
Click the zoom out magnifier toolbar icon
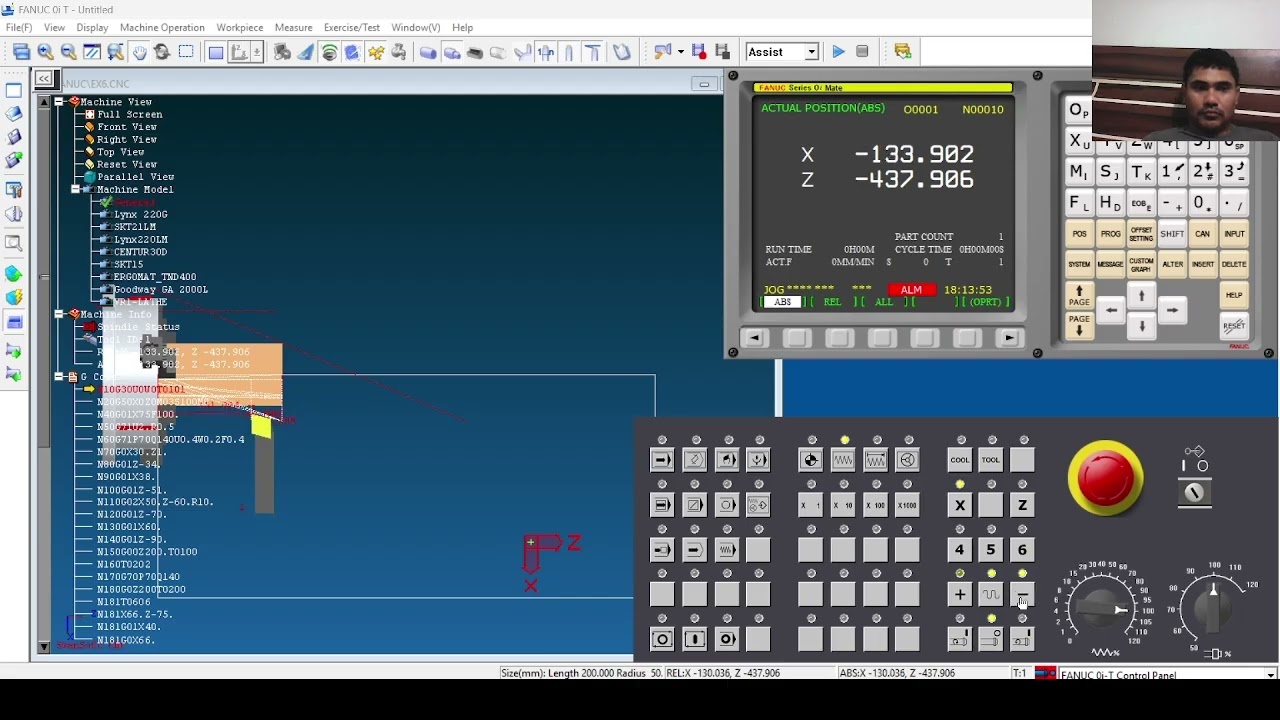(x=68, y=52)
